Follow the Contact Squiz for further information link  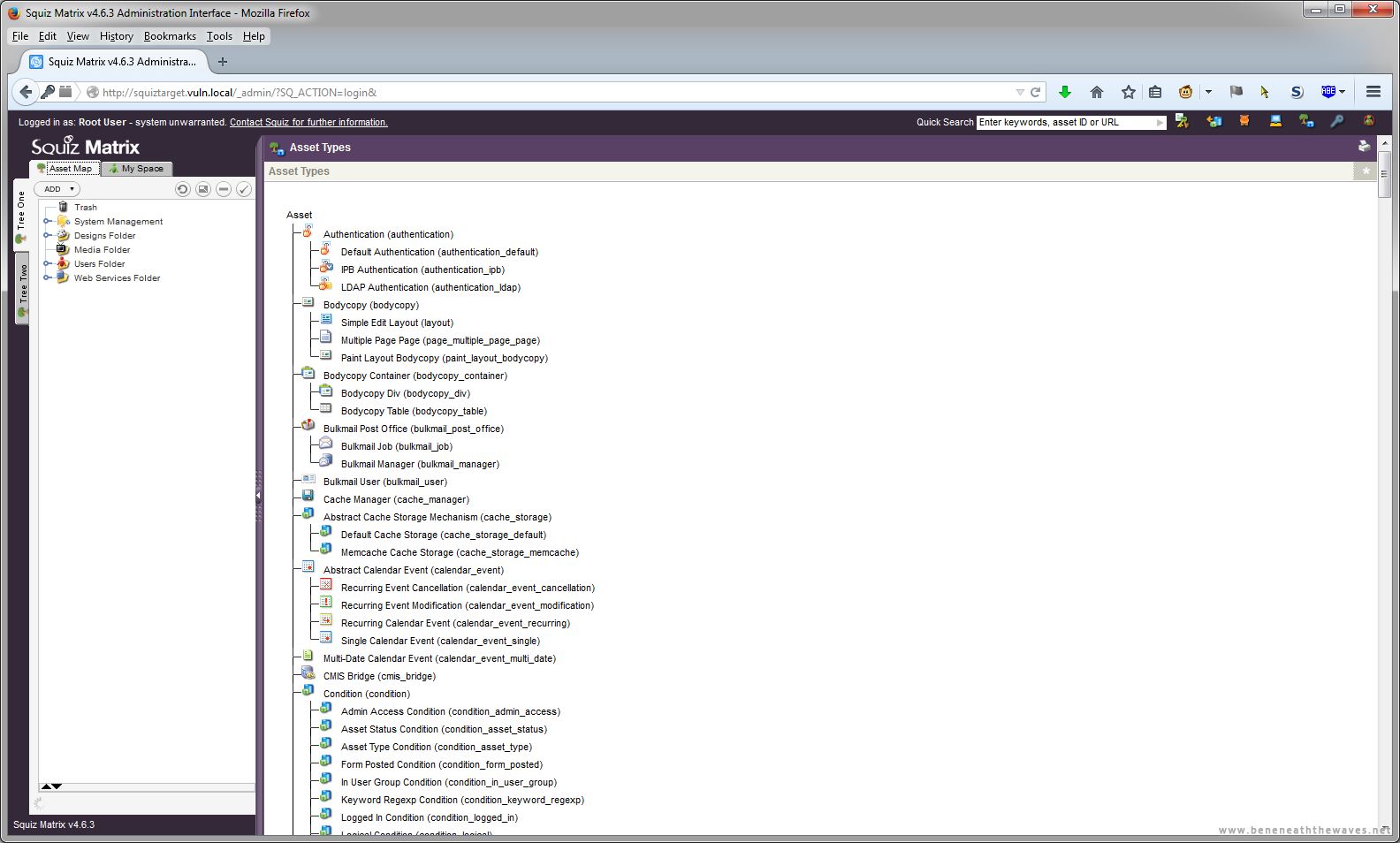pyautogui.click(x=308, y=122)
